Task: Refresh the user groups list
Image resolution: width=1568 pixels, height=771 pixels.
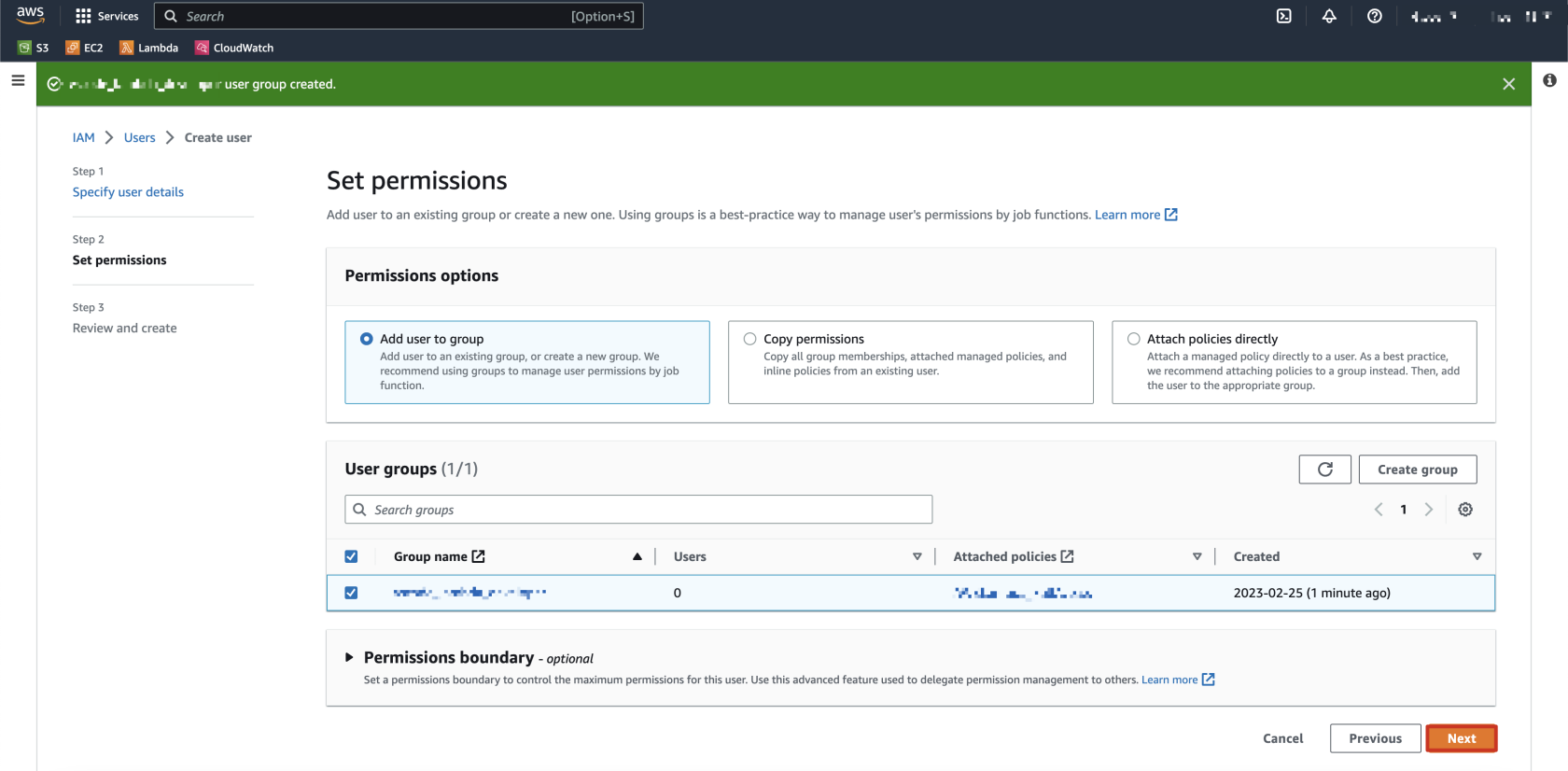Action: pos(1324,470)
